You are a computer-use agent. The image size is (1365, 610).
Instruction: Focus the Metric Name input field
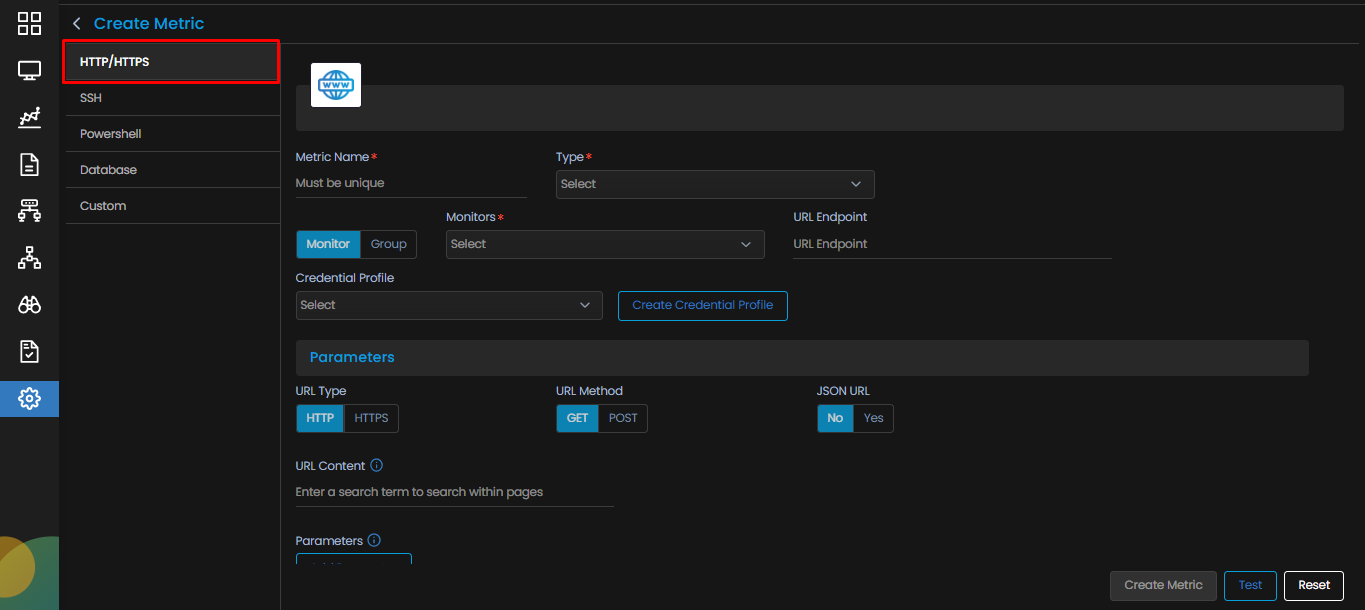click(411, 183)
